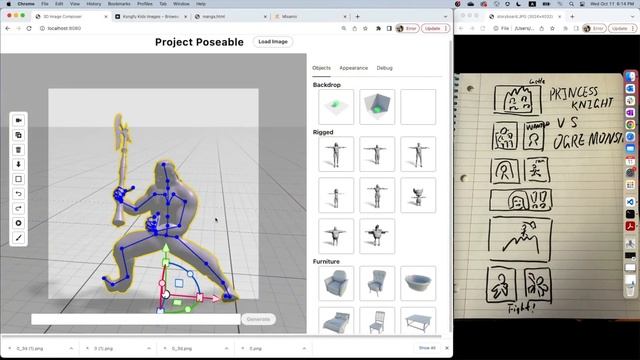Add the table furniture thumbnail

[418, 321]
